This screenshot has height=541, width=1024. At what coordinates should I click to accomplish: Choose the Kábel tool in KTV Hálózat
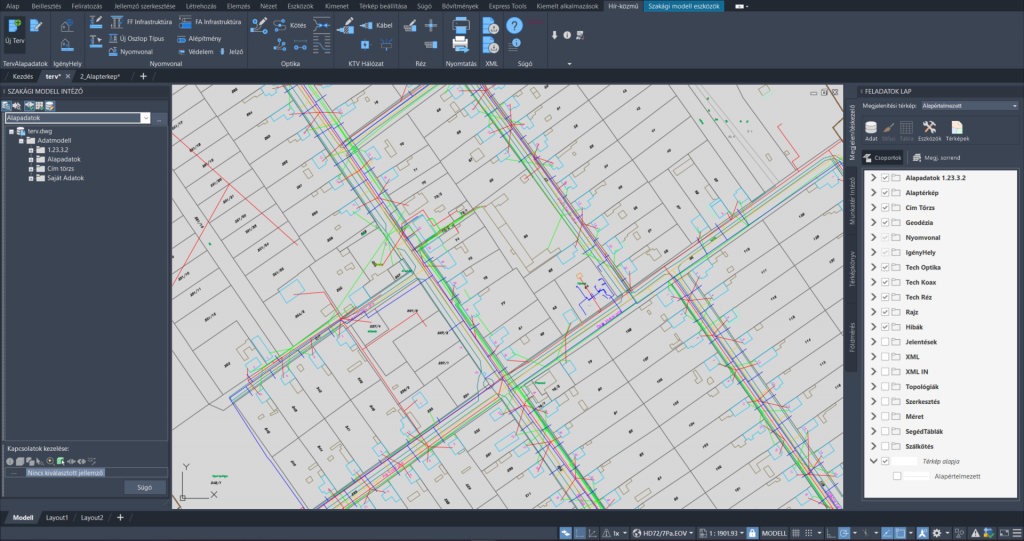click(x=377, y=25)
